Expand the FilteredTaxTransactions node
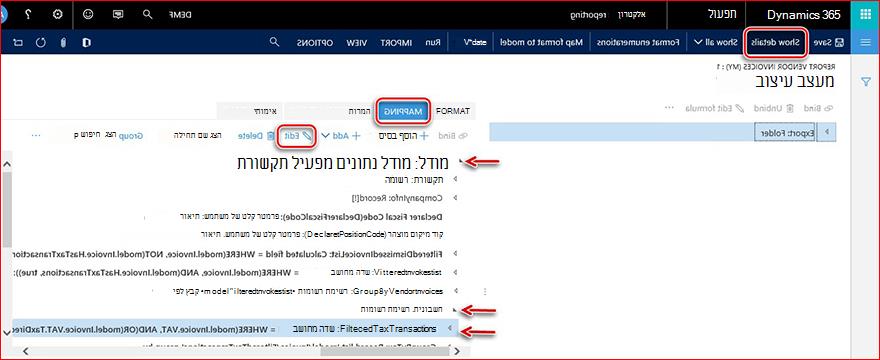880x360 pixels. point(450,328)
